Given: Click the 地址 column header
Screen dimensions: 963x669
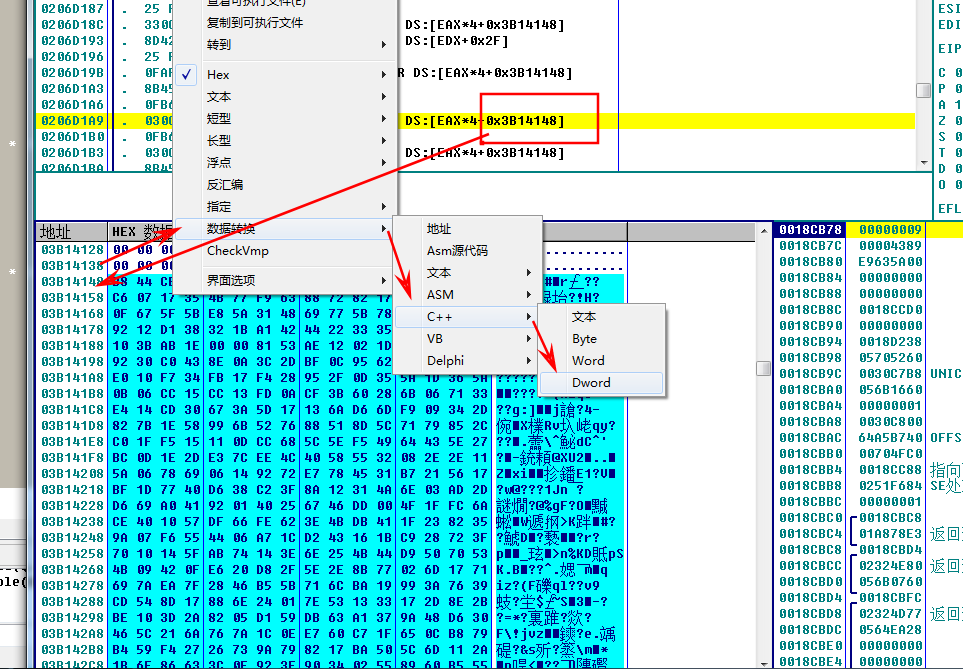Looking at the screenshot, I should click(71, 232).
